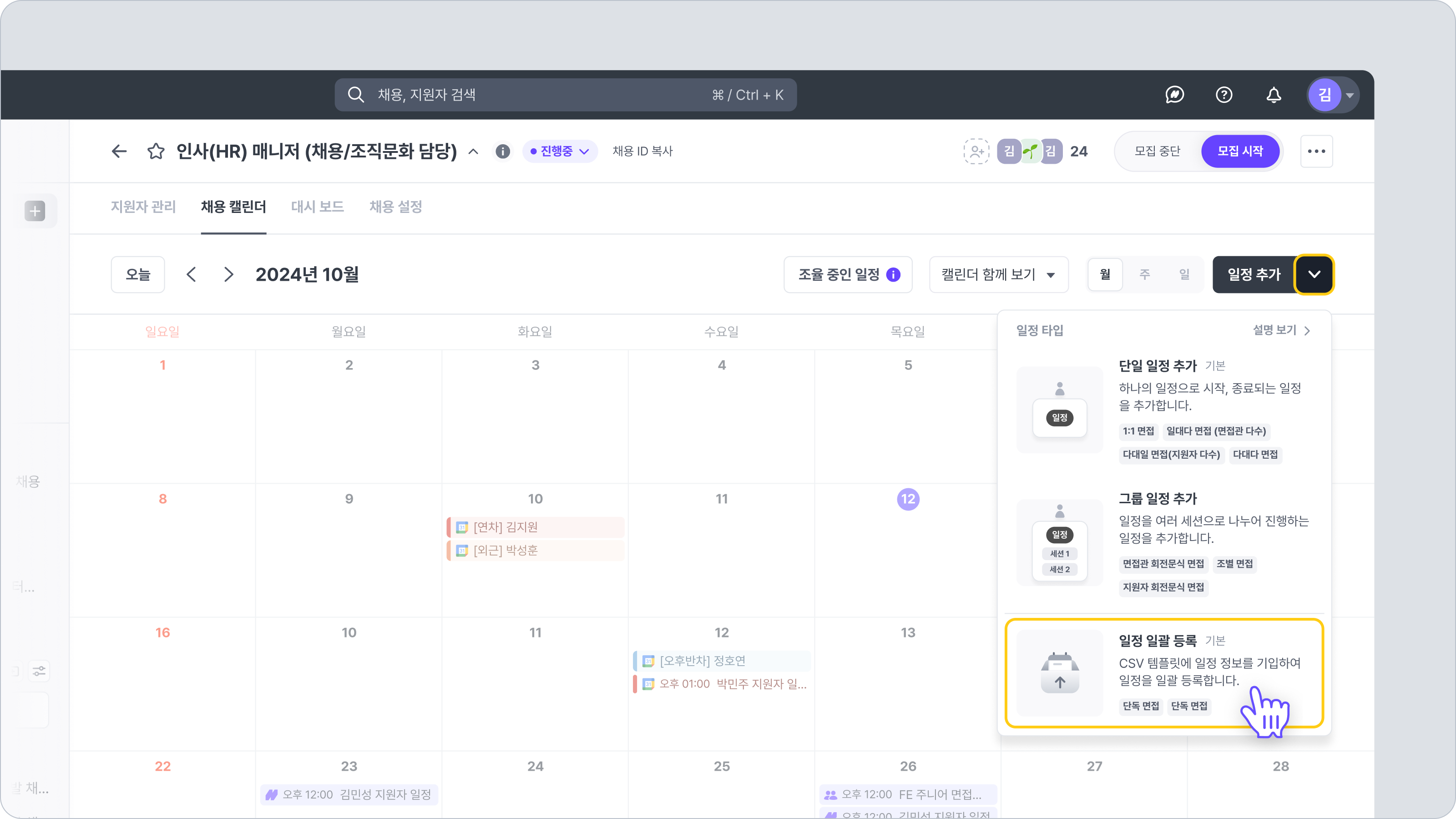The image size is (1456, 819).
Task: Click the plus icon in sidebar
Action: pos(35,211)
